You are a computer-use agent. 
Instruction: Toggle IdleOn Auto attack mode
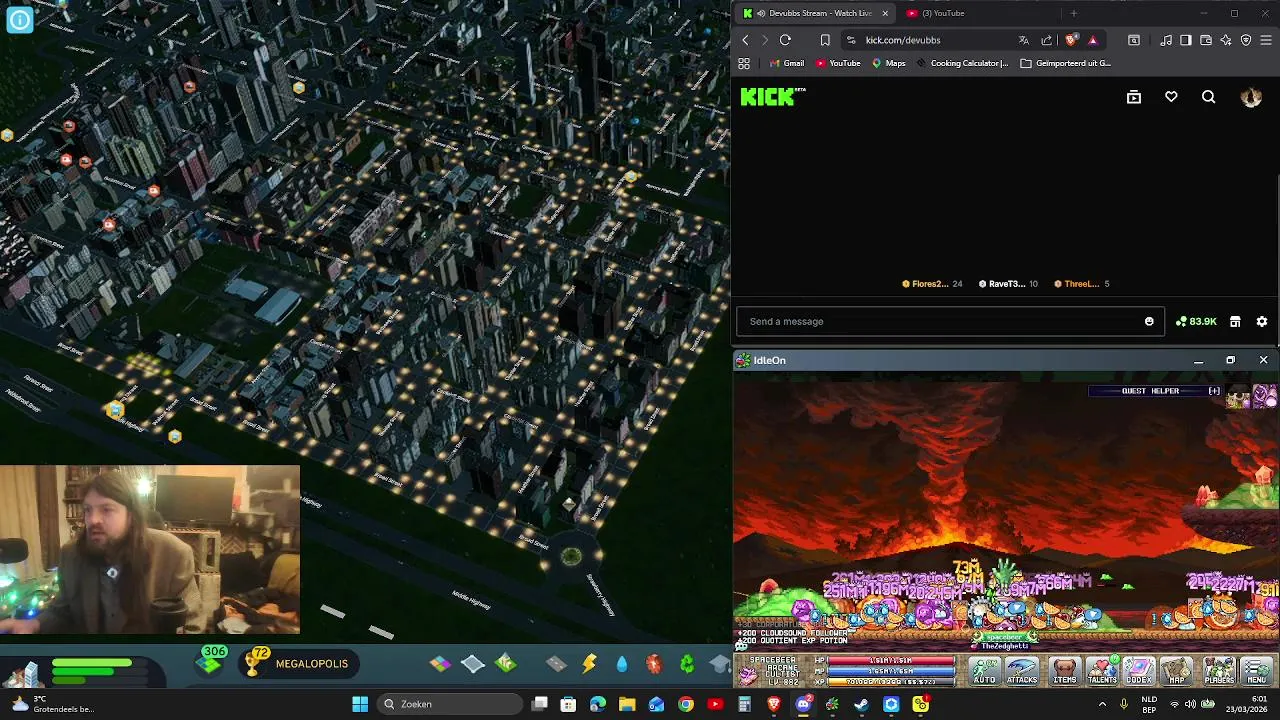(985, 671)
